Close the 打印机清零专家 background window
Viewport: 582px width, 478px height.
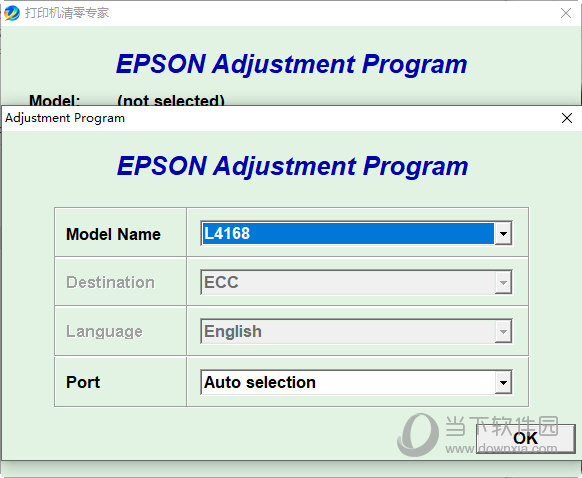coord(566,13)
